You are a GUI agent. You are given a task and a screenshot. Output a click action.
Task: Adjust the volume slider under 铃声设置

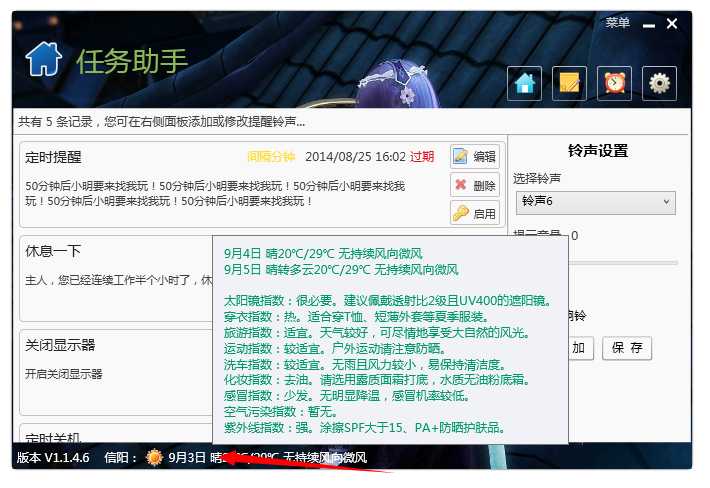coord(624,263)
